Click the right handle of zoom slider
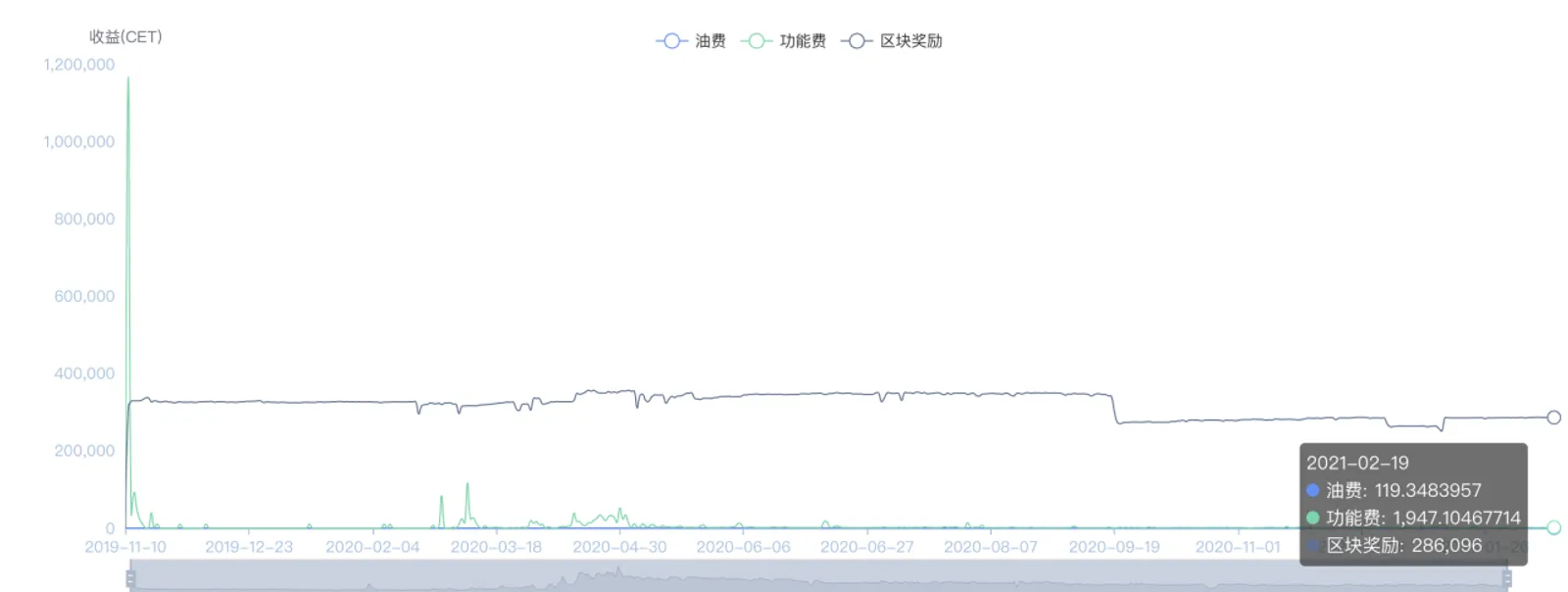1568x592 pixels. (1506, 578)
